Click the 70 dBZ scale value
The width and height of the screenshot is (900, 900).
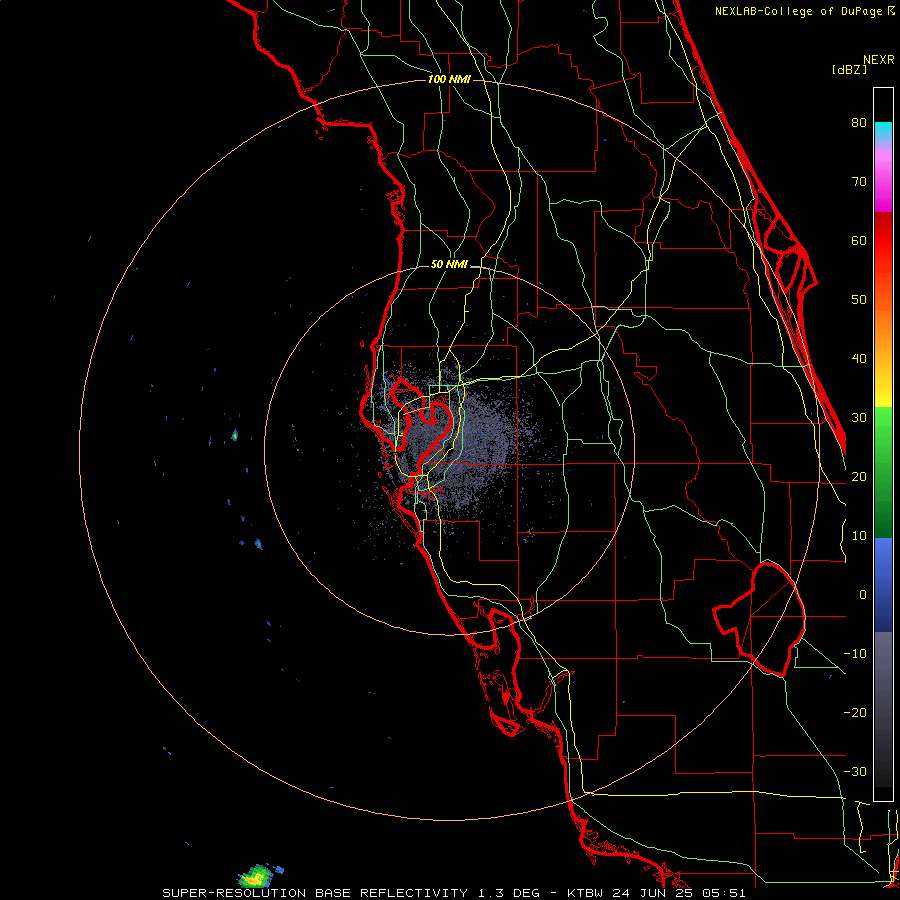859,182
